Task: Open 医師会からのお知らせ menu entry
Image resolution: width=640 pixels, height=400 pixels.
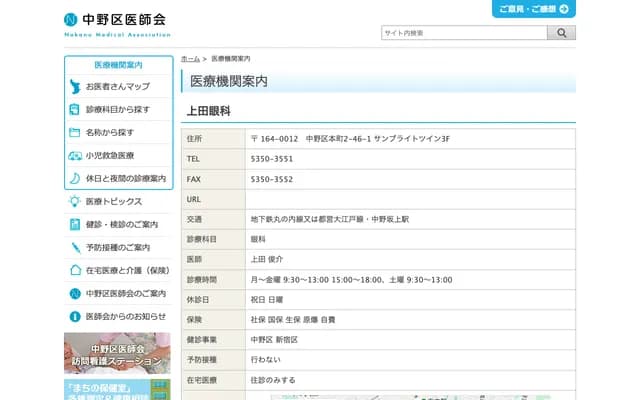Action: [x=125, y=316]
